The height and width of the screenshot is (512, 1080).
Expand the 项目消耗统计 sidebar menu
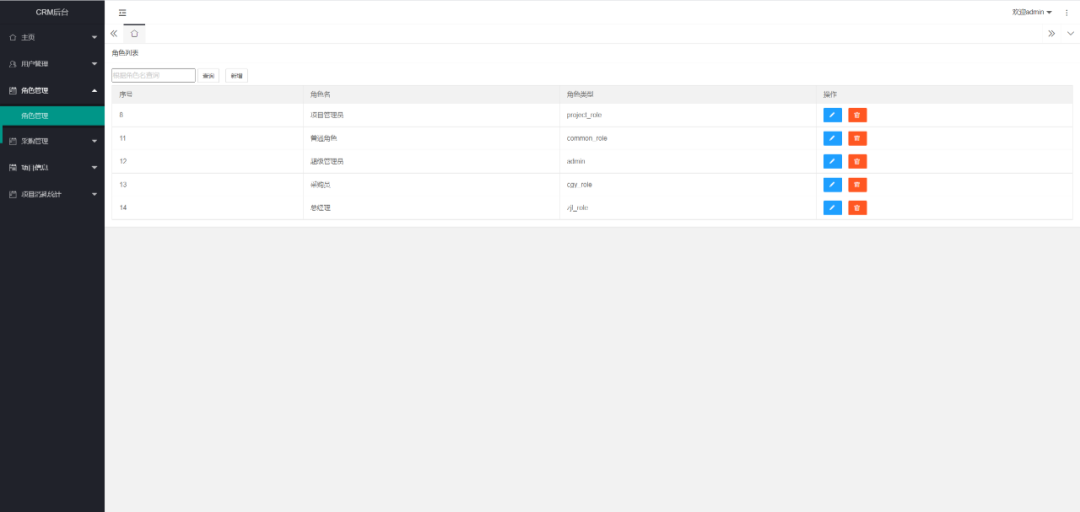pyautogui.click(x=52, y=194)
